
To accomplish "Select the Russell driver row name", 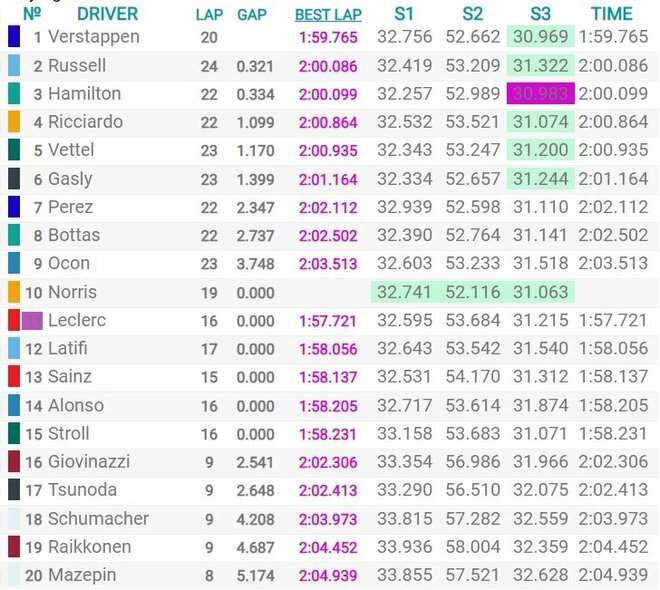I will (77, 66).
